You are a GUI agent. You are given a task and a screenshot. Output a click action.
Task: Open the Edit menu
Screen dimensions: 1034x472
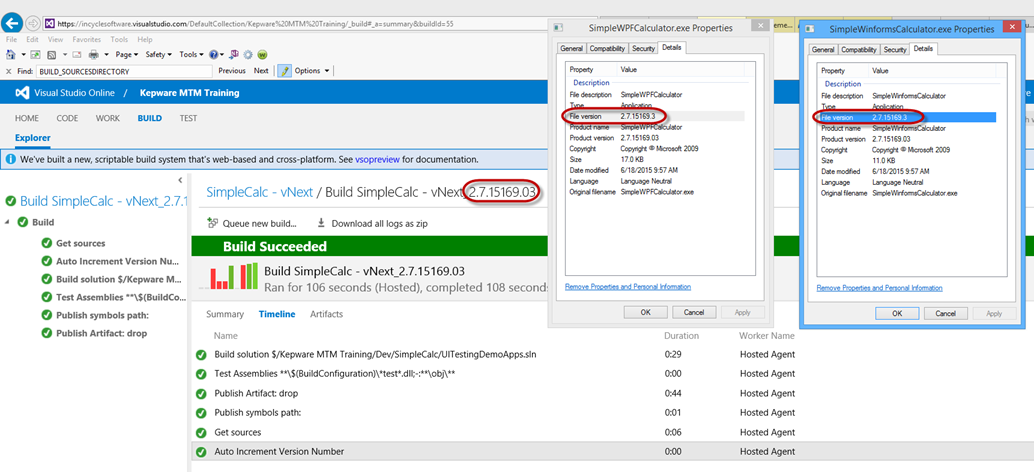32,40
